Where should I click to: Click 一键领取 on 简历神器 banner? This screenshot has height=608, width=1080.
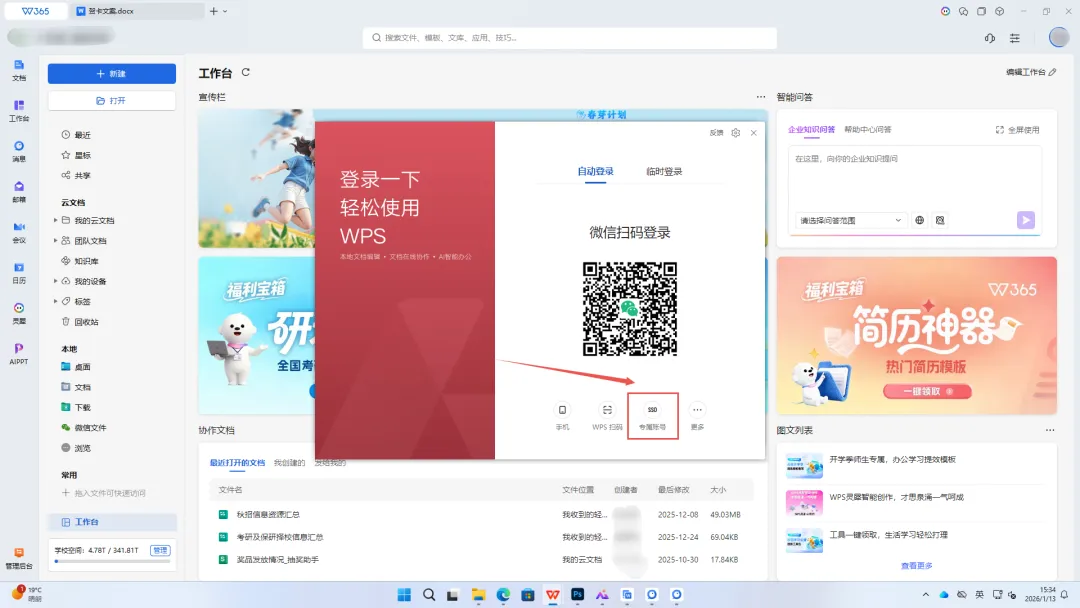point(927,391)
